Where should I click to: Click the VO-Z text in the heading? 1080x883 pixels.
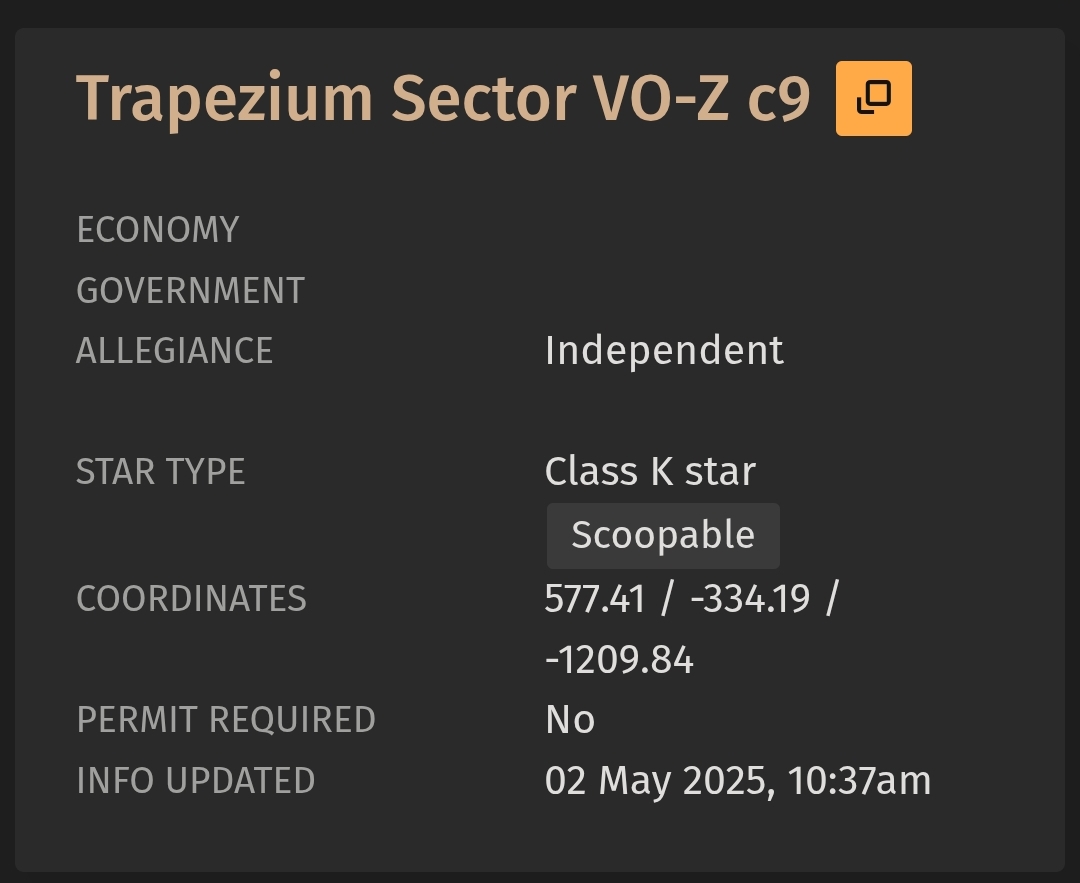click(x=661, y=99)
